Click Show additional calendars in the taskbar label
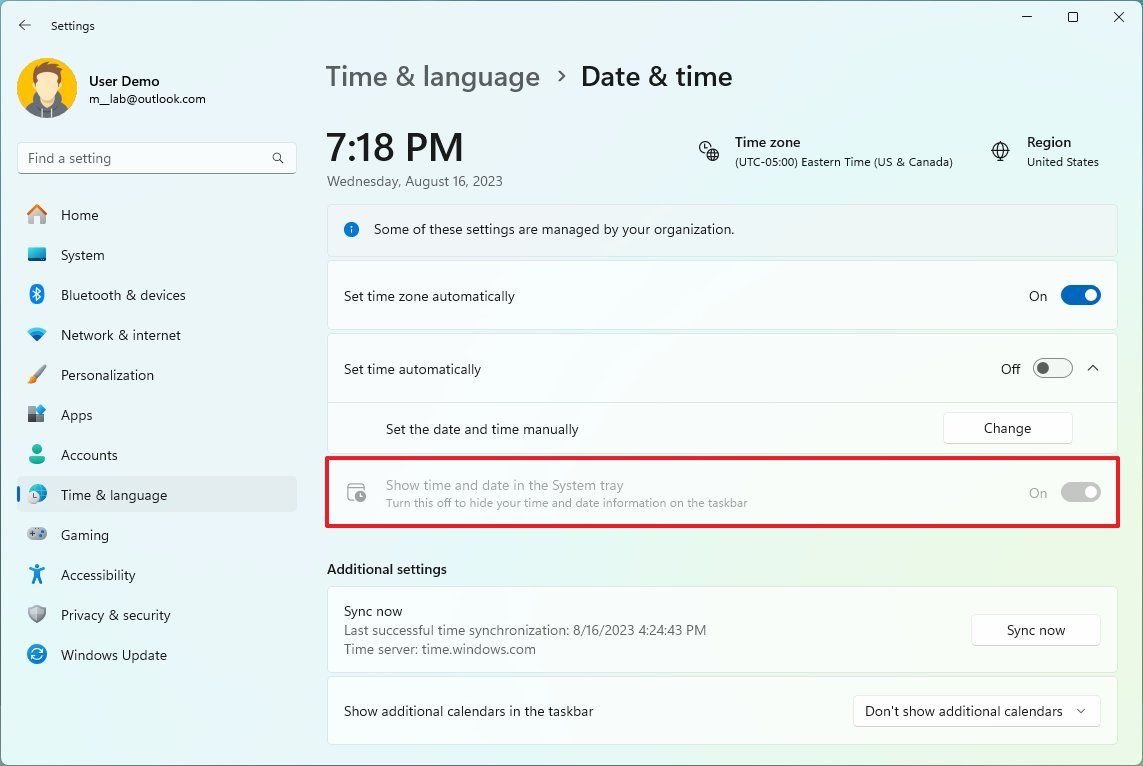This screenshot has width=1143, height=766. (x=469, y=711)
